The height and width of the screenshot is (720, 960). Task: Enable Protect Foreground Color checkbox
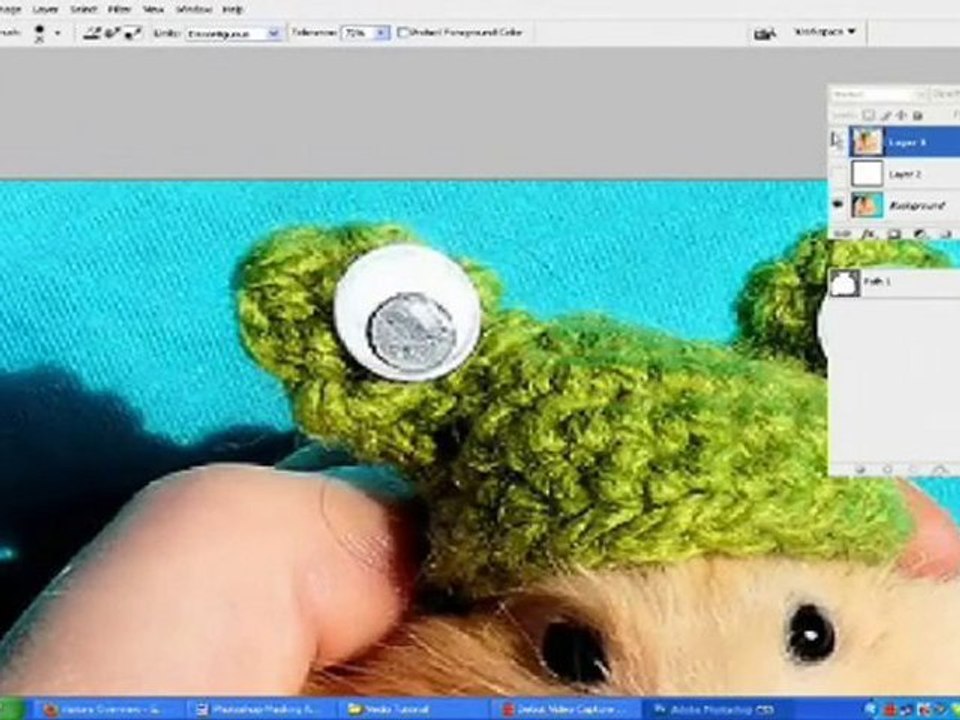(403, 32)
